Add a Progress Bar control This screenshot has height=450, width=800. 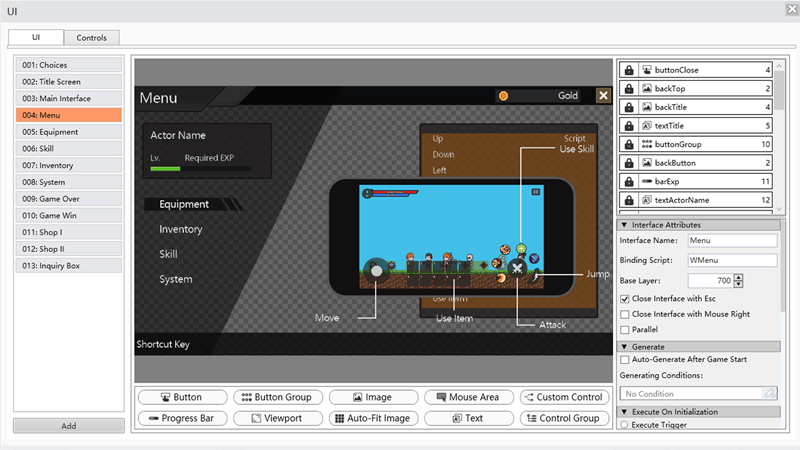tap(181, 419)
